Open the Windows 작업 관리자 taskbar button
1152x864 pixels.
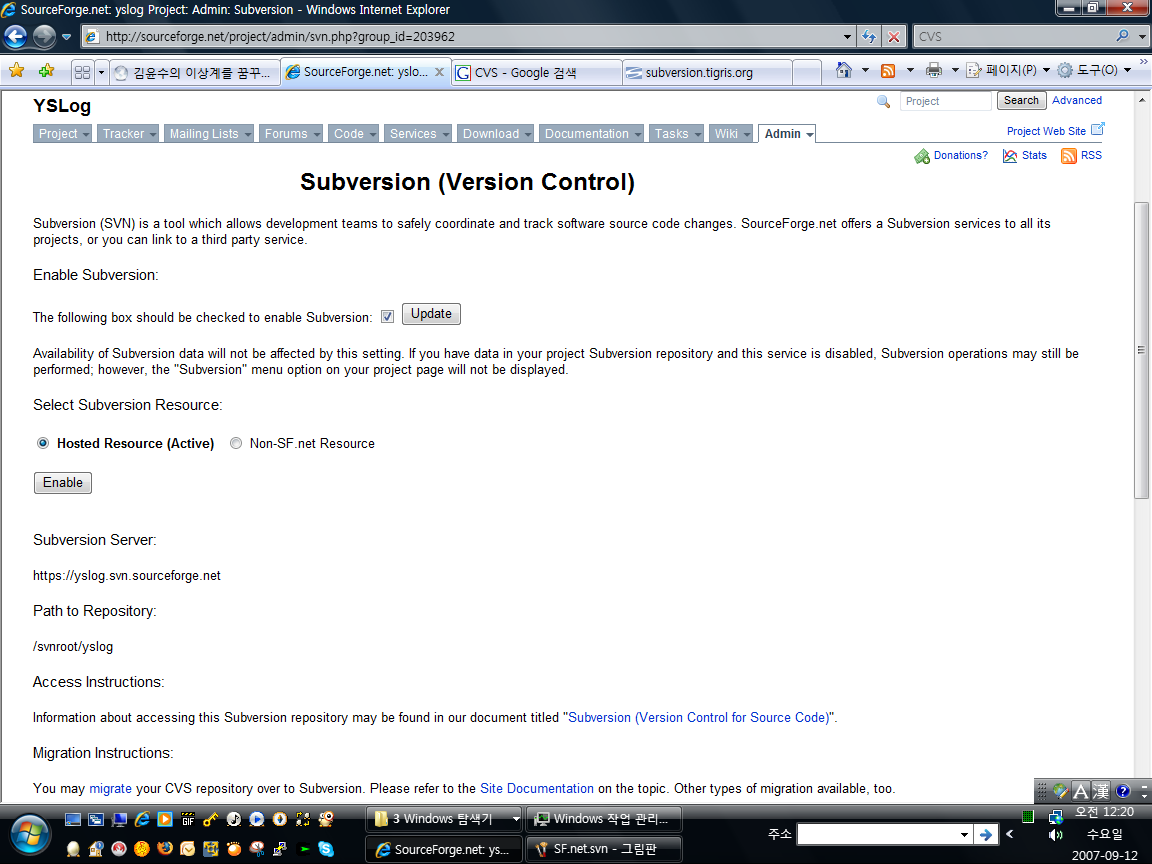pos(604,818)
